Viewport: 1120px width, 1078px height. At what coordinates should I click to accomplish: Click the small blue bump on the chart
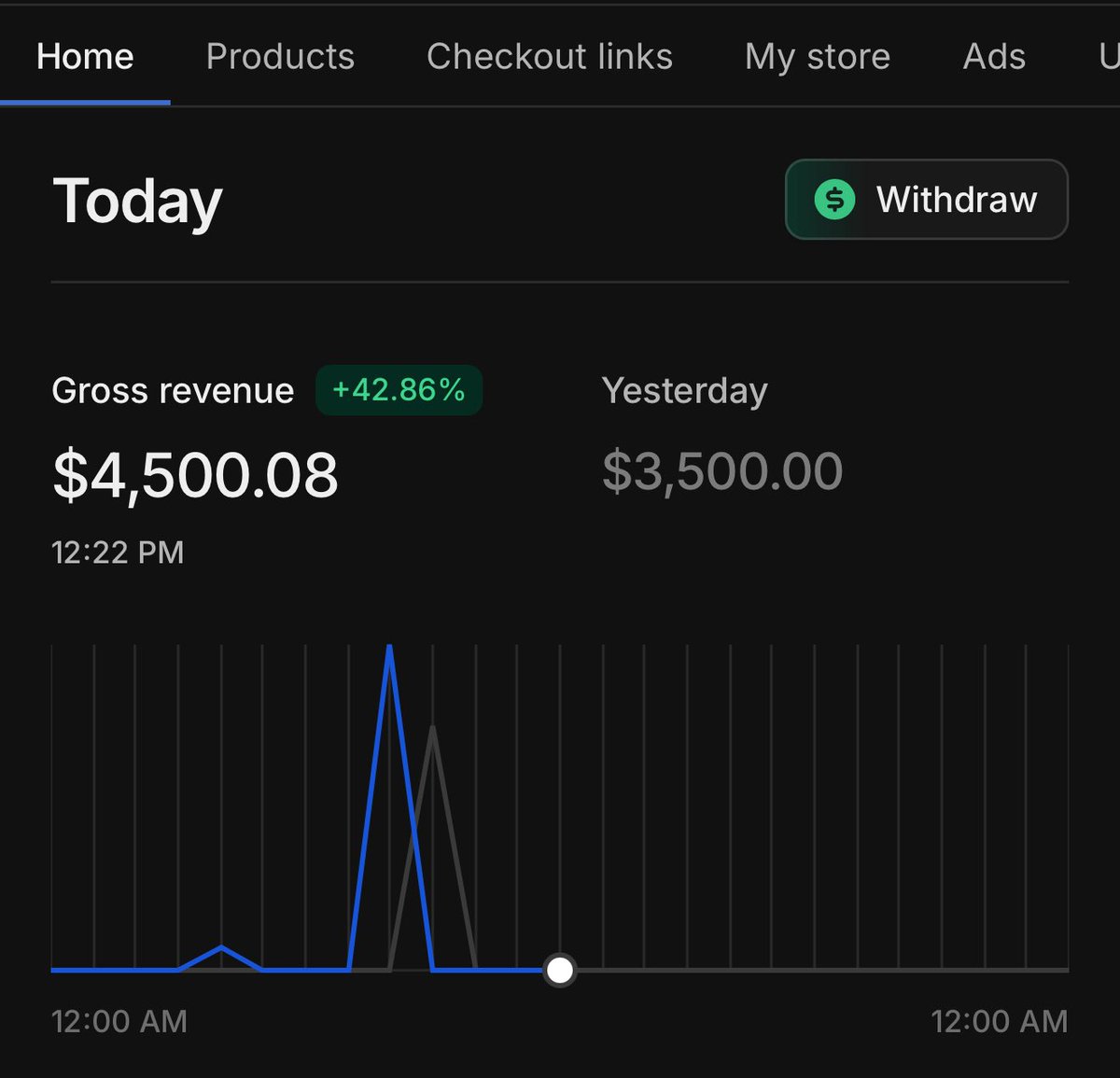pos(221,950)
